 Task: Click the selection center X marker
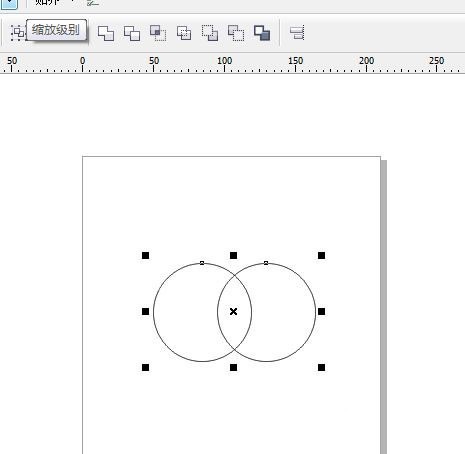(x=233, y=312)
